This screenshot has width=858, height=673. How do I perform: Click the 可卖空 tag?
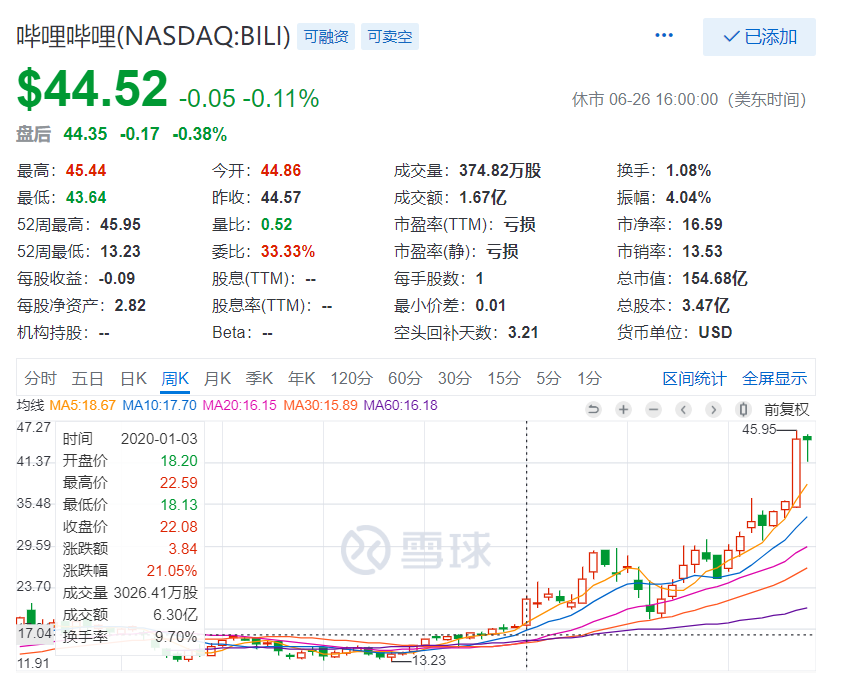(x=390, y=37)
